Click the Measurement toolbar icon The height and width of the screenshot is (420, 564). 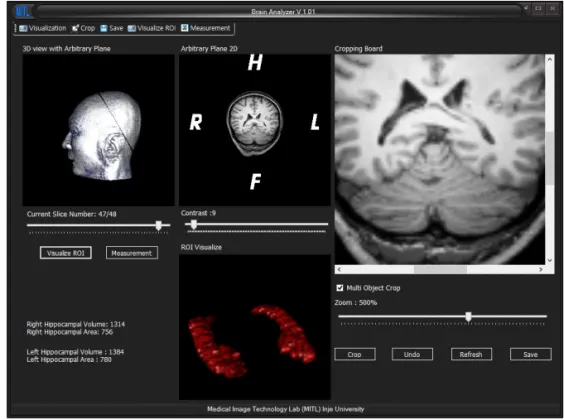185,28
